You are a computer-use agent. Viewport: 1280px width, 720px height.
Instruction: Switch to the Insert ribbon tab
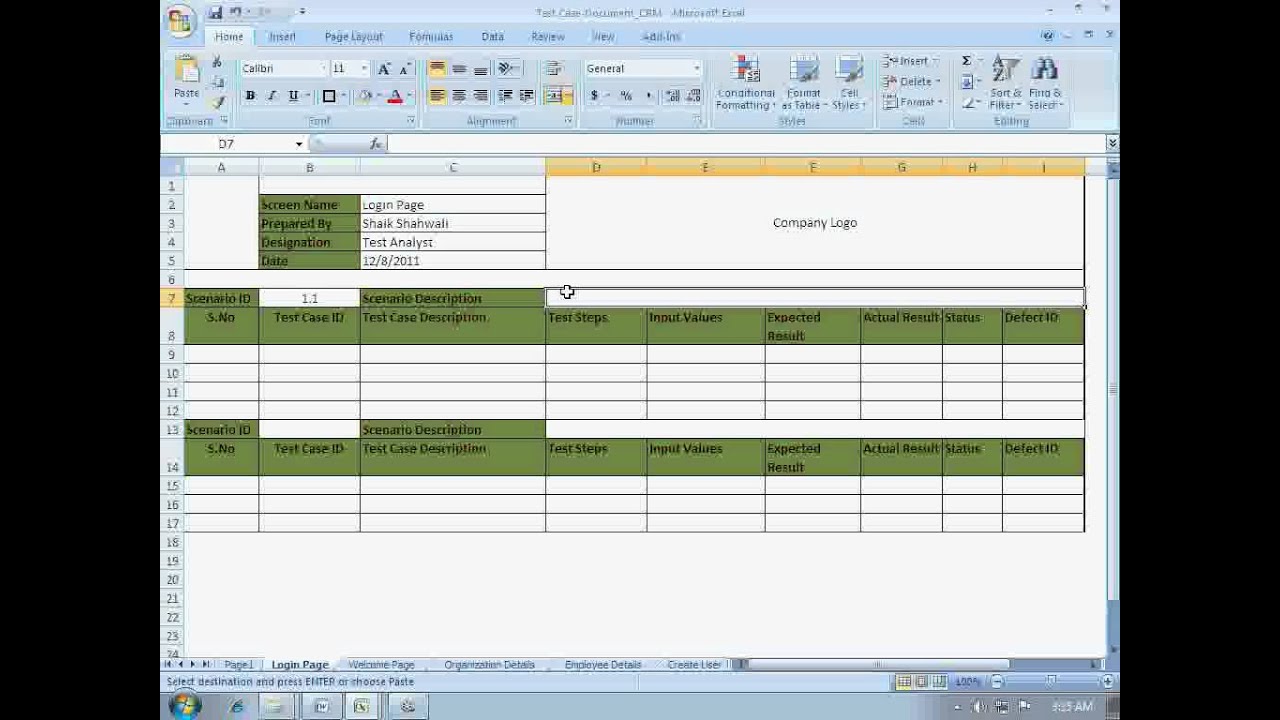282,36
